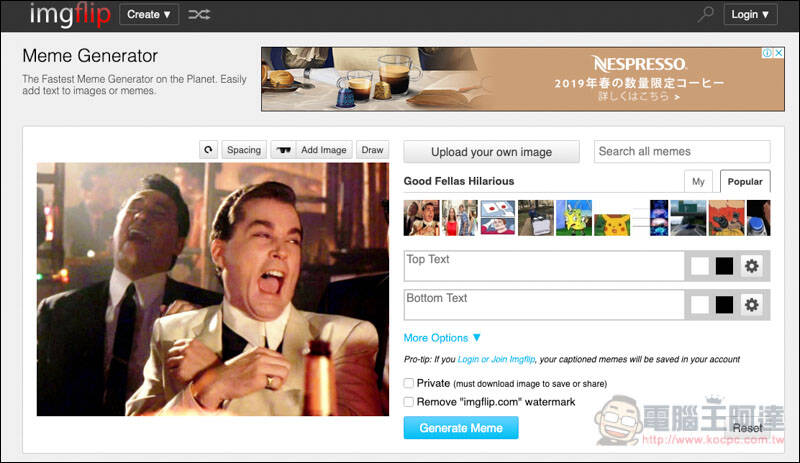
Task: Open the Create dropdown menu
Action: tap(149, 14)
